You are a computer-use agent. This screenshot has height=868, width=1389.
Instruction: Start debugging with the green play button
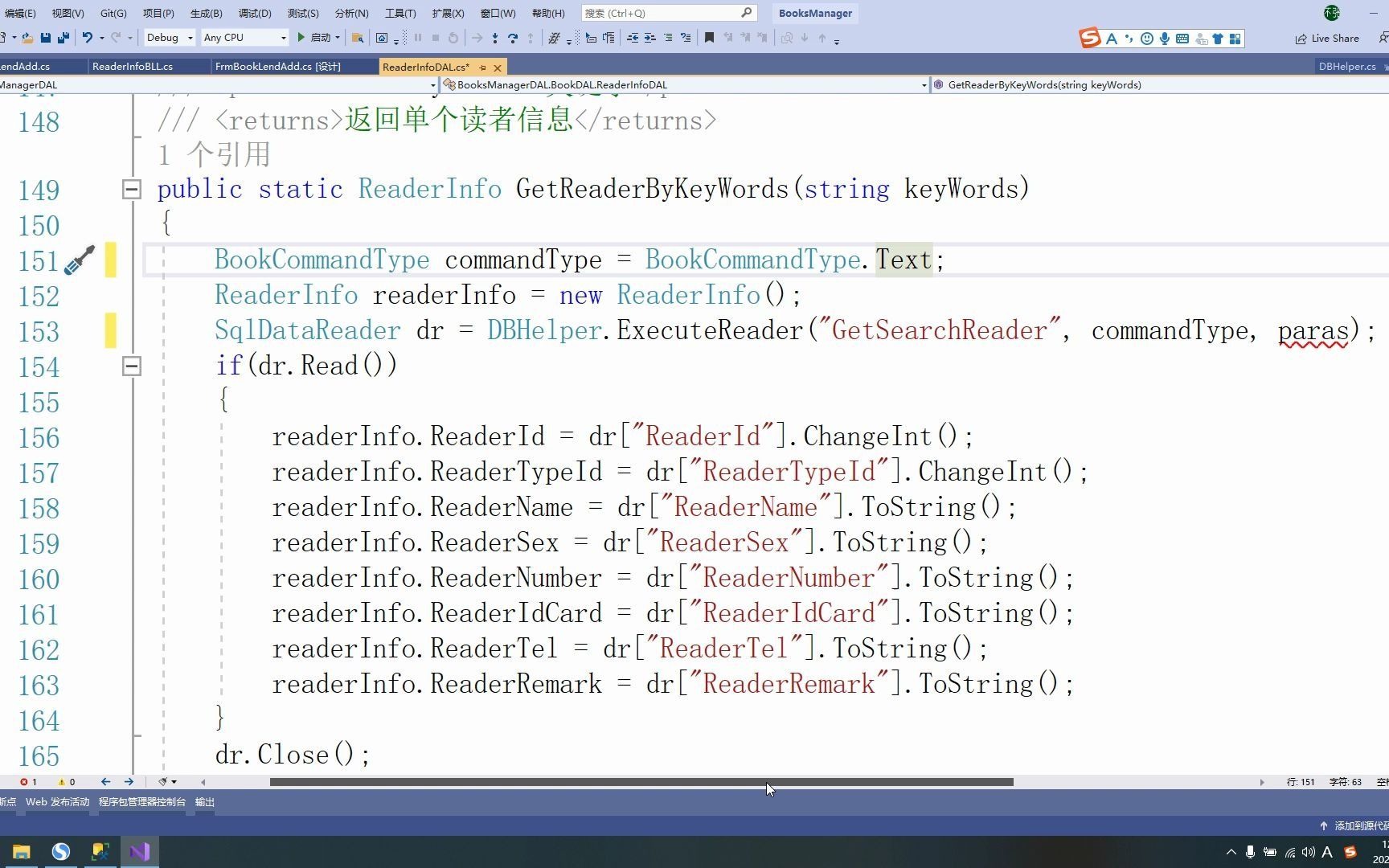point(301,38)
